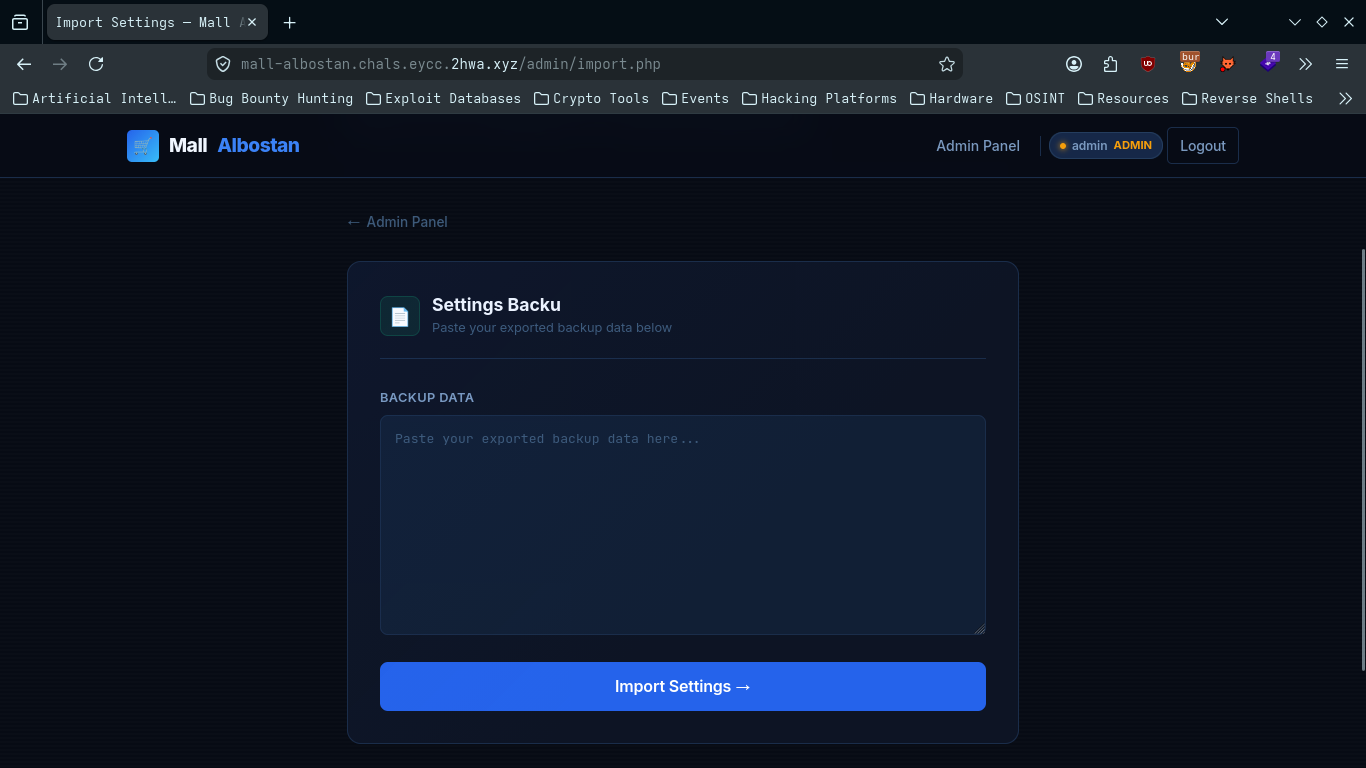1366x768 pixels.
Task: Open the Hardware bookmarks folder
Action: coord(951,98)
